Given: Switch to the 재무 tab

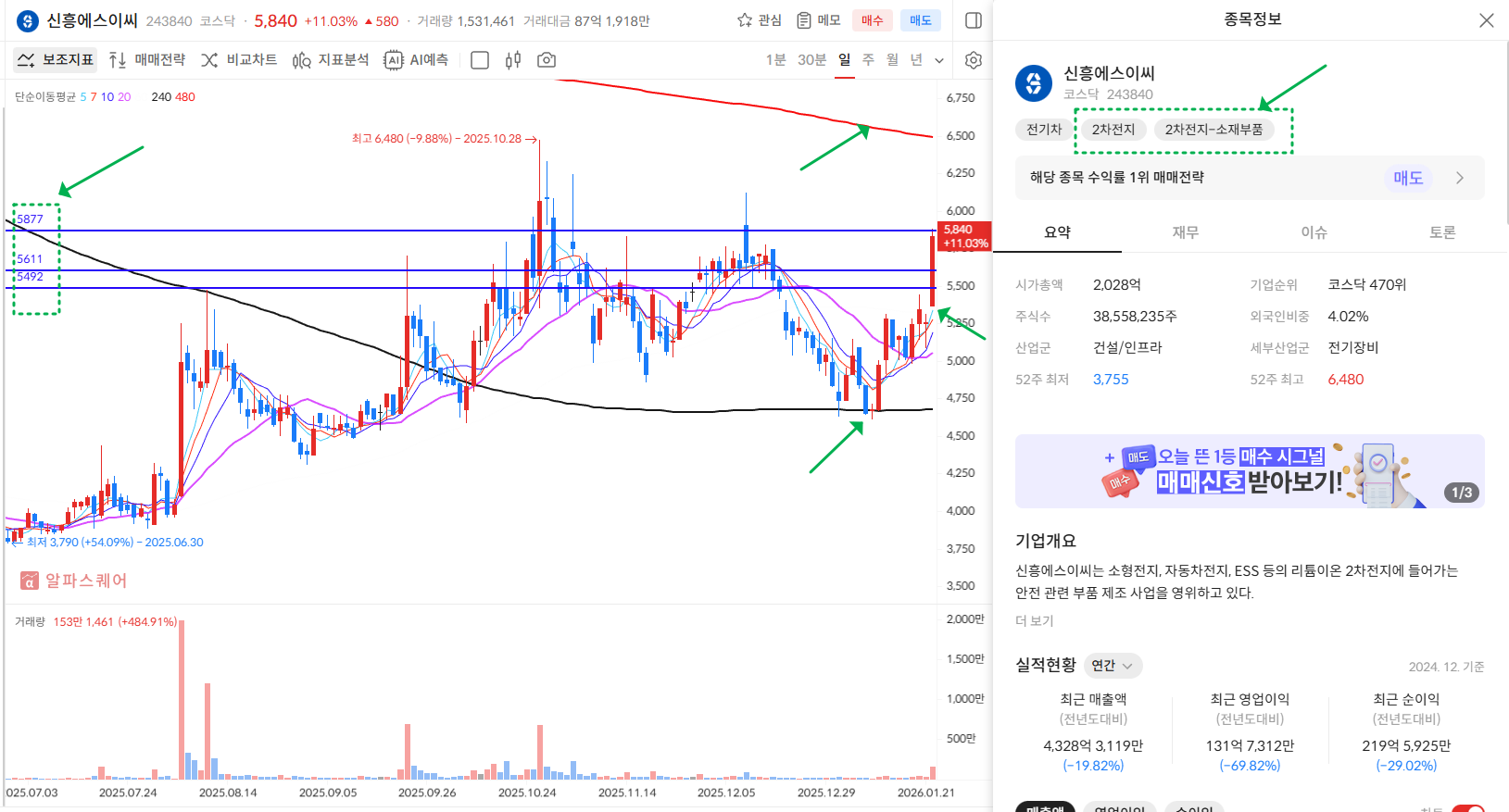Looking at the screenshot, I should (x=1186, y=232).
